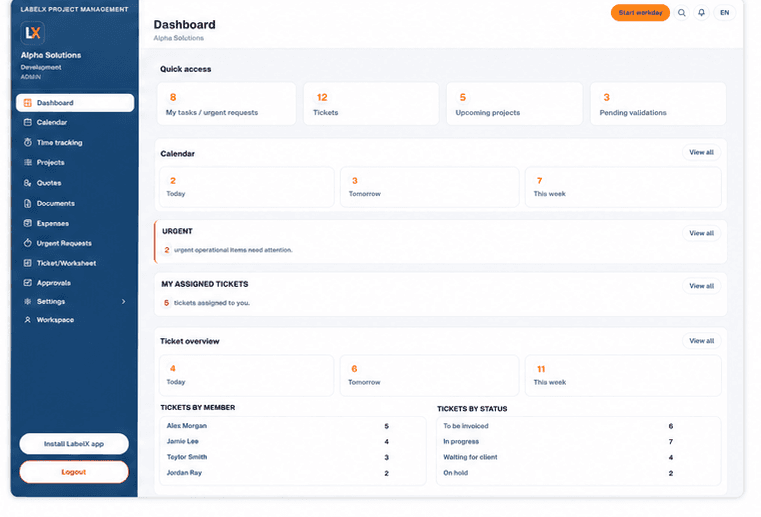
Task: Open the Tickets quick access card
Action: coord(371,104)
